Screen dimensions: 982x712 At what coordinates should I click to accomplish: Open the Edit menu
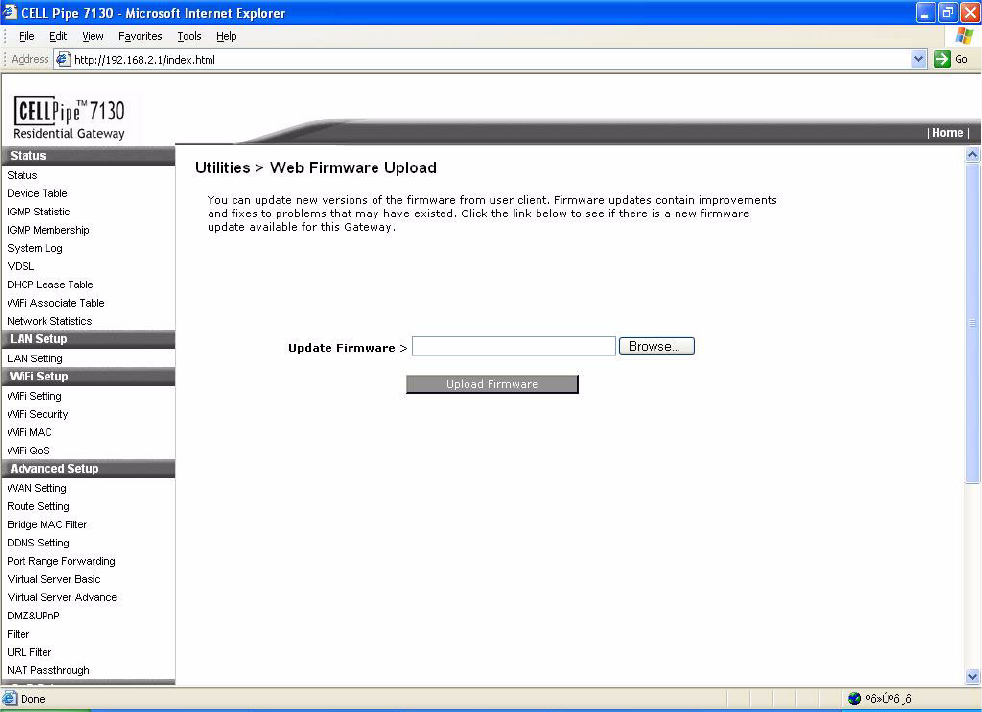(x=58, y=36)
